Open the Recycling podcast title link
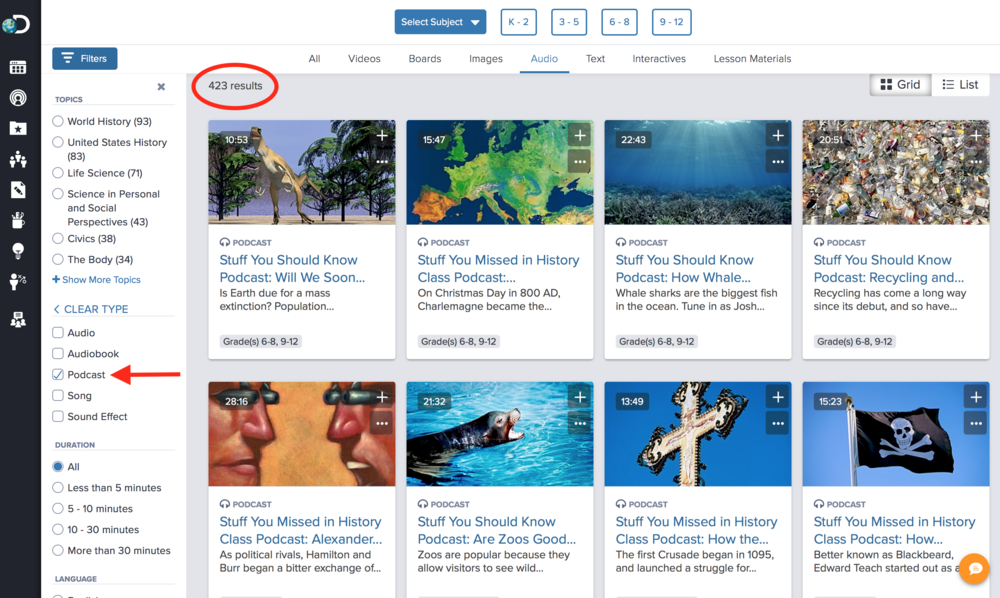The width and height of the screenshot is (1000, 598). click(x=888, y=268)
